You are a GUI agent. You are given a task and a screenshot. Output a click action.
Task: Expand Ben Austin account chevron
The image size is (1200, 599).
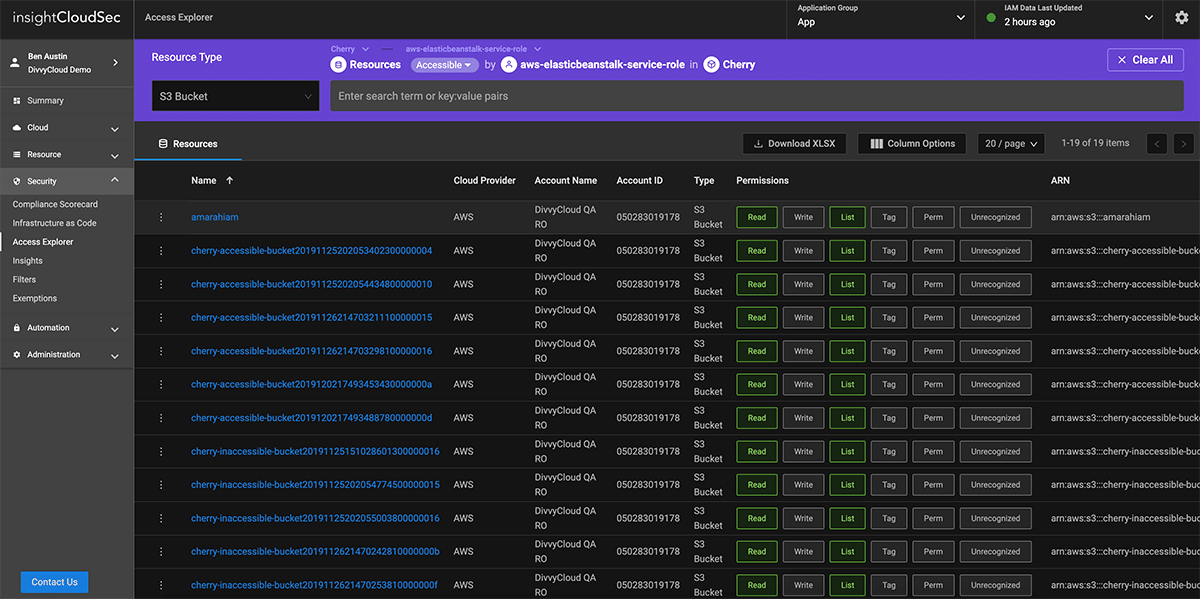115,63
